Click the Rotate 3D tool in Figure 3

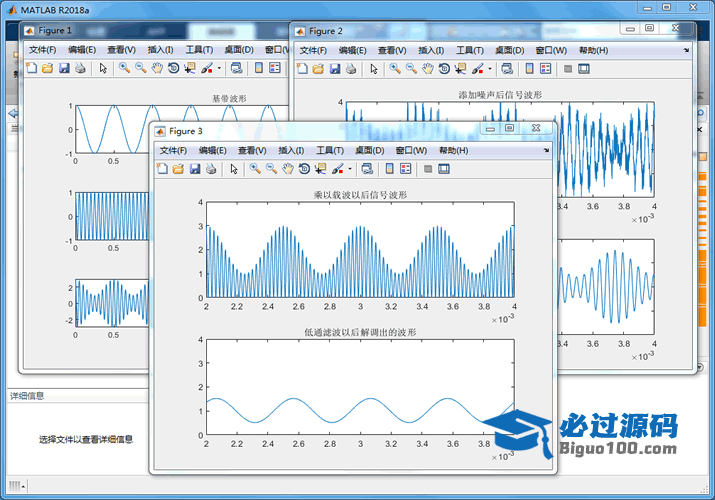304,169
